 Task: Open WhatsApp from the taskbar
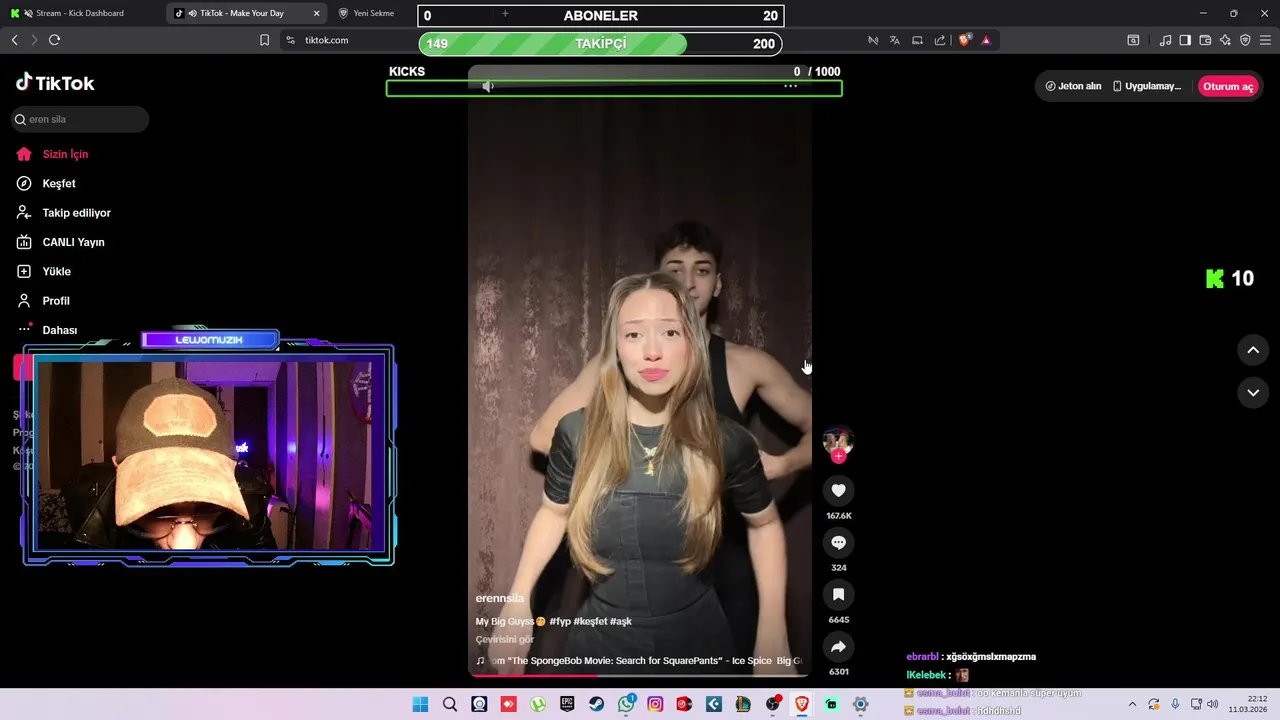coord(626,704)
